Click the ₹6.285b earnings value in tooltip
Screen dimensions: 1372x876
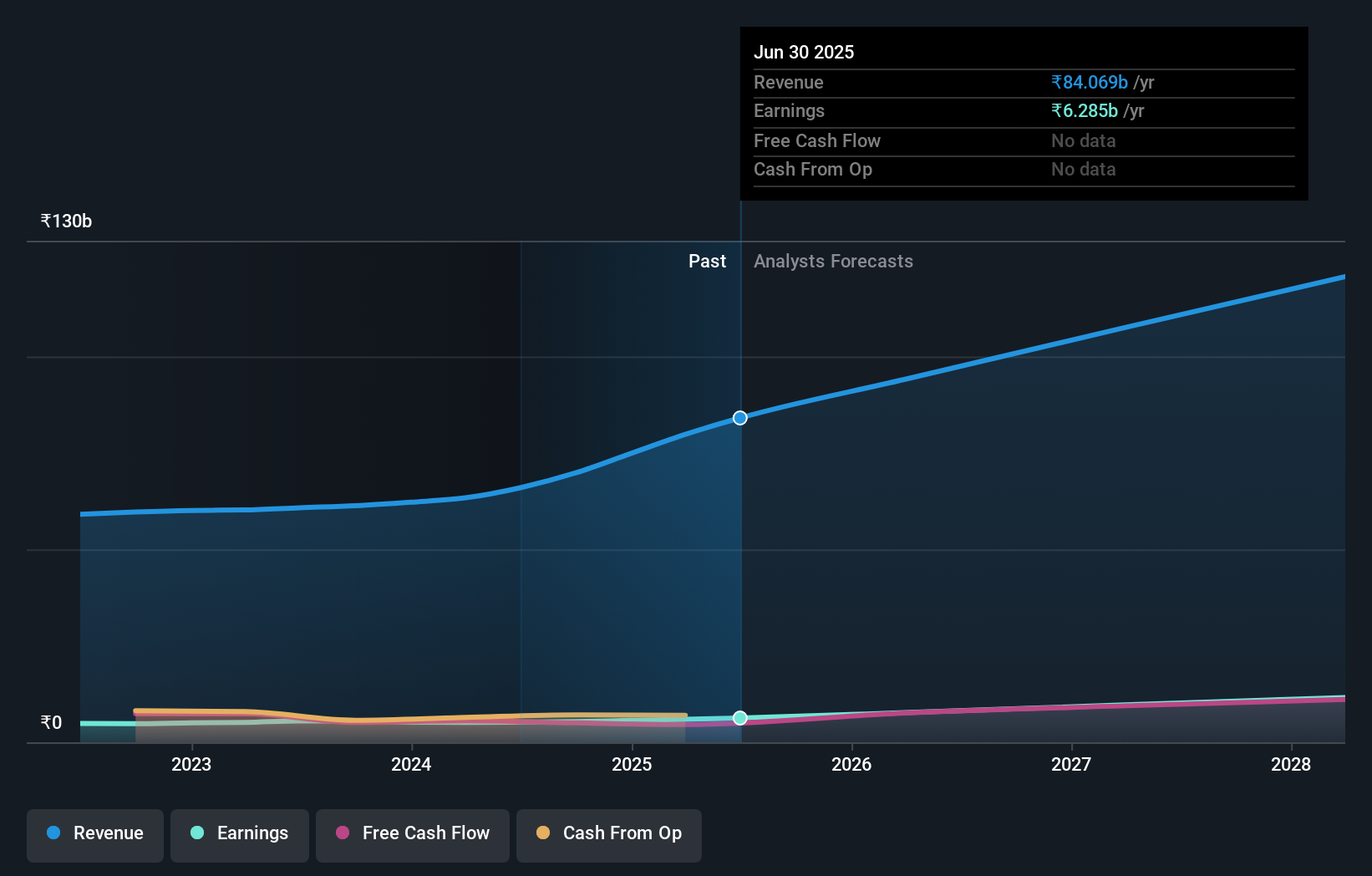point(1085,111)
